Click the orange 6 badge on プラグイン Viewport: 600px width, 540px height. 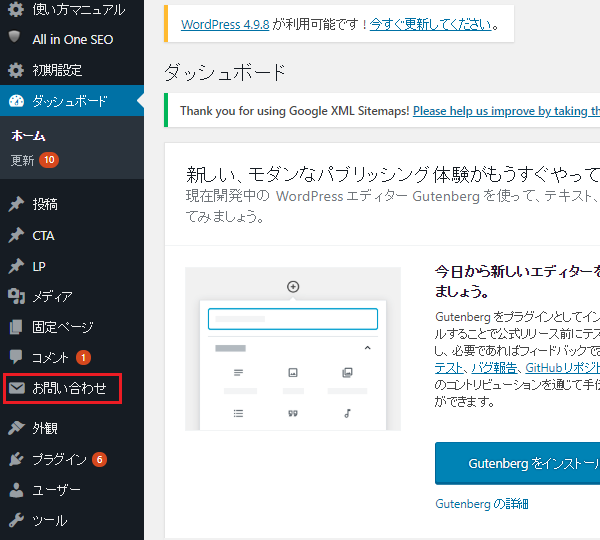tap(99, 459)
